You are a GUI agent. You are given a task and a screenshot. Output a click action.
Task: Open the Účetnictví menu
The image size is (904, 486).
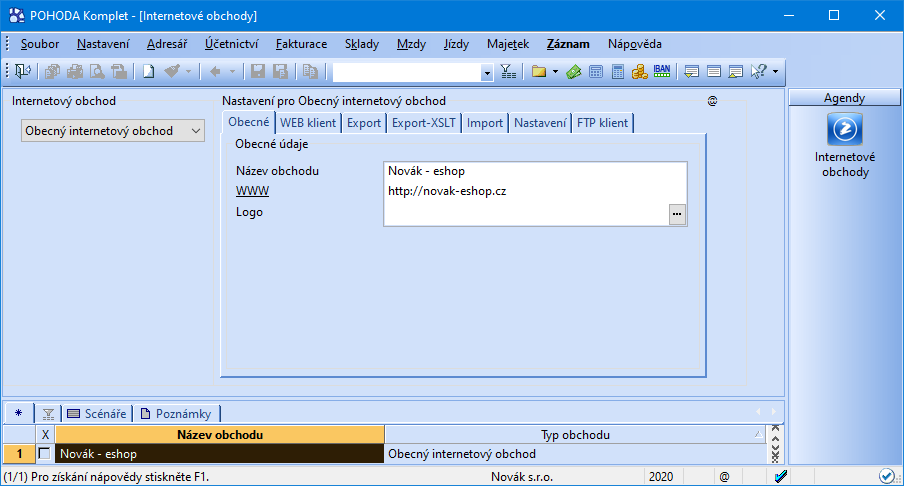click(231, 44)
